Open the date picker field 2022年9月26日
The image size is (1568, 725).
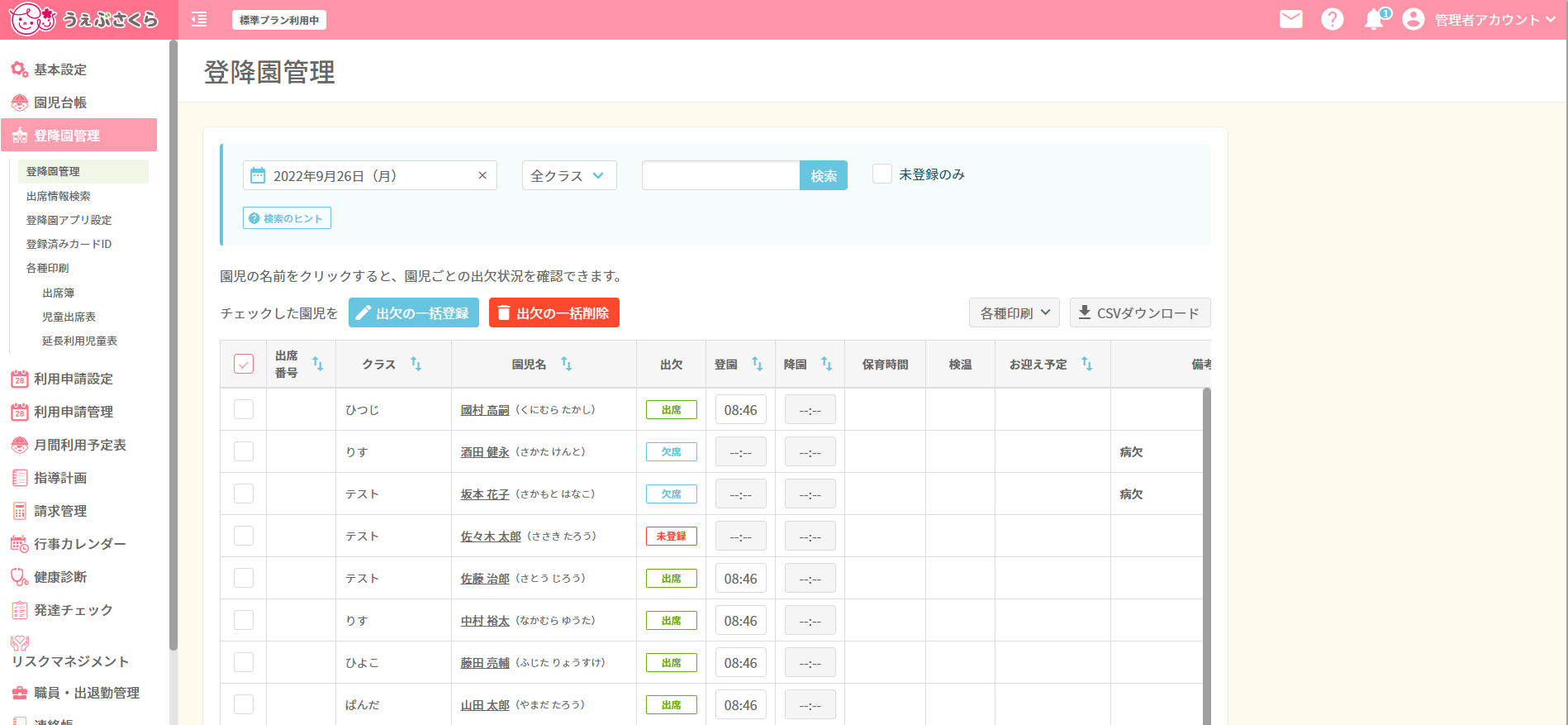click(369, 175)
